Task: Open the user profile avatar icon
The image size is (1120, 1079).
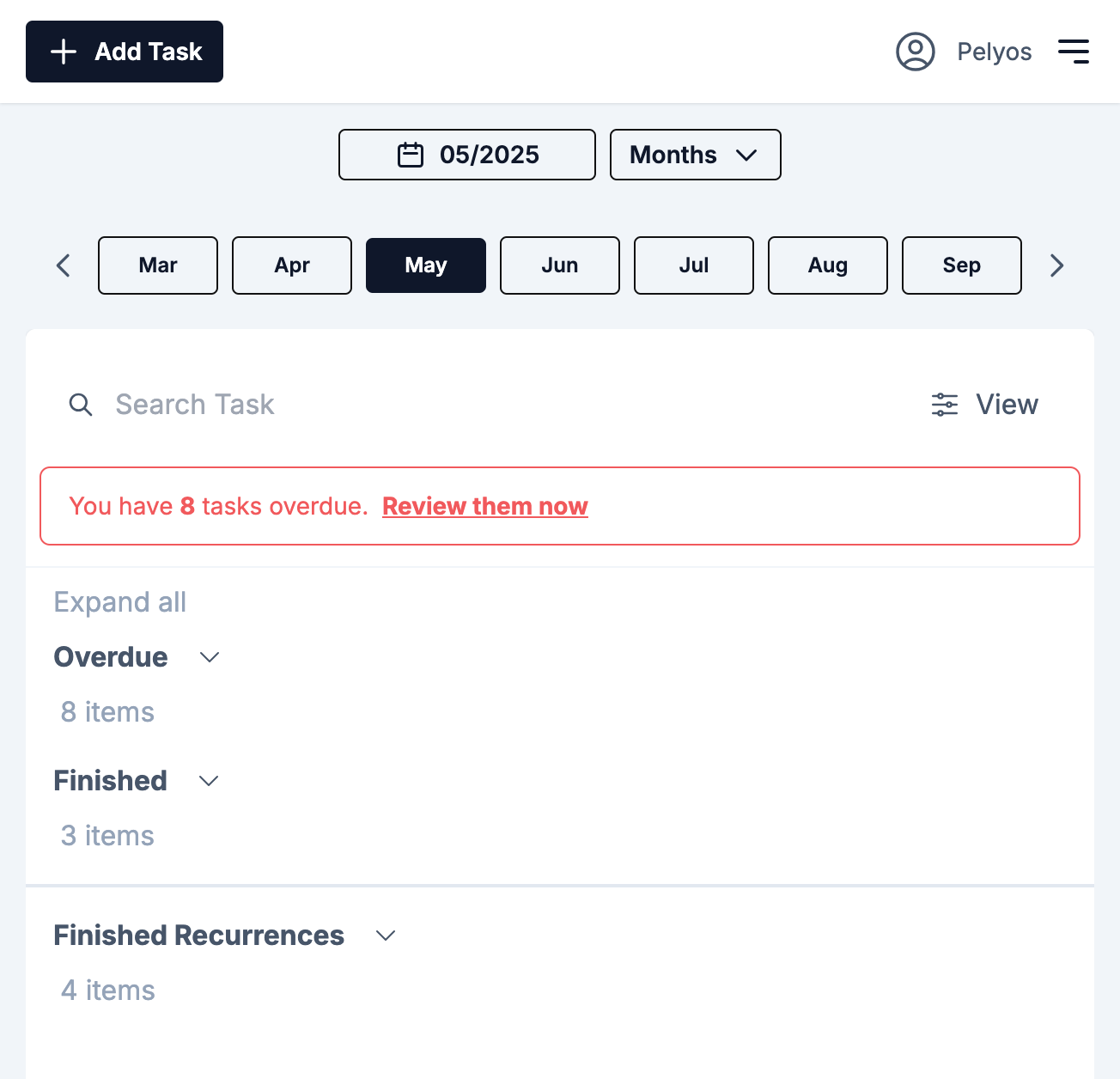Action: pyautogui.click(x=916, y=52)
